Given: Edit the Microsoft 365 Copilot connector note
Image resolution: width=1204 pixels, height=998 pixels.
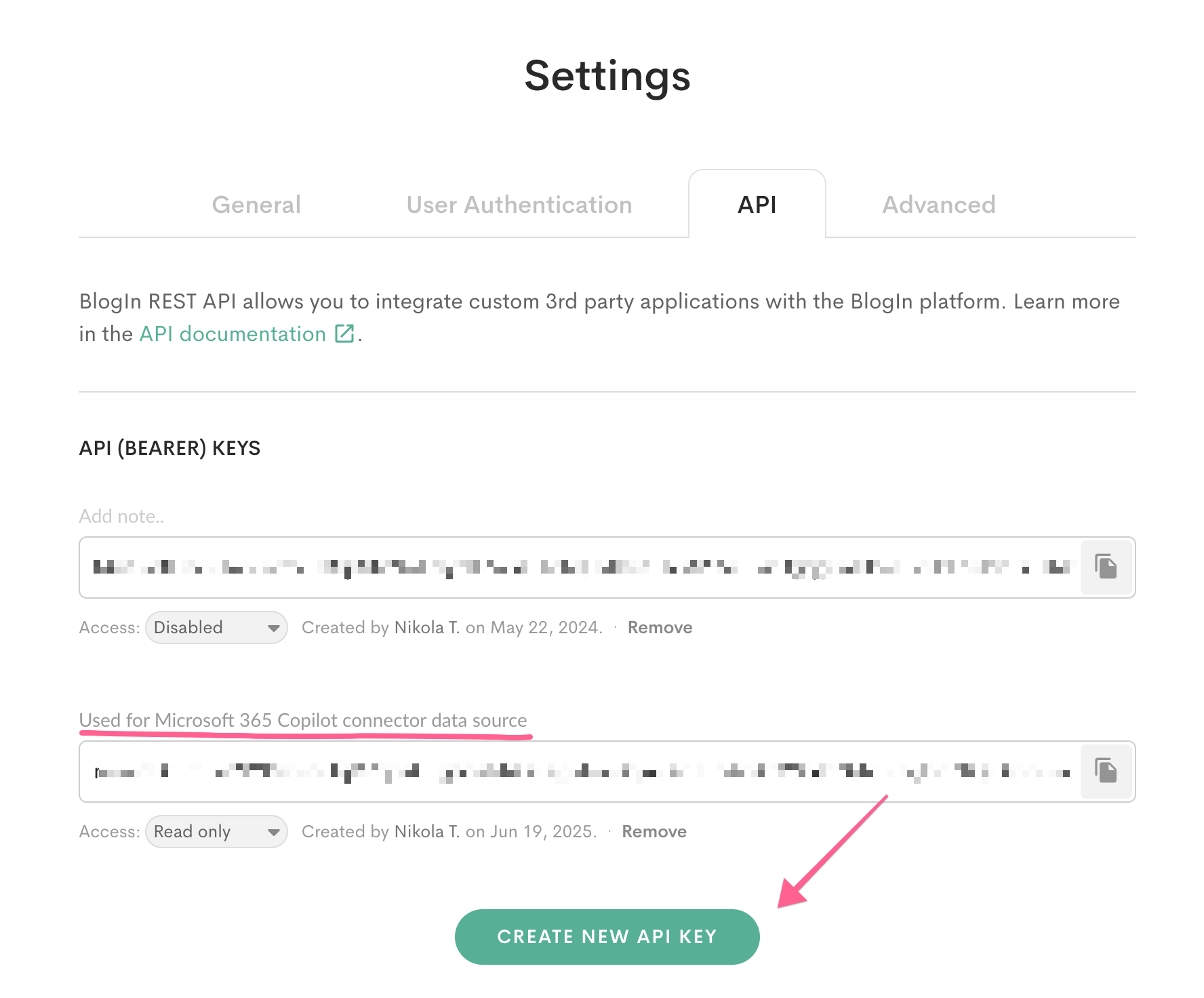Looking at the screenshot, I should 303,721.
